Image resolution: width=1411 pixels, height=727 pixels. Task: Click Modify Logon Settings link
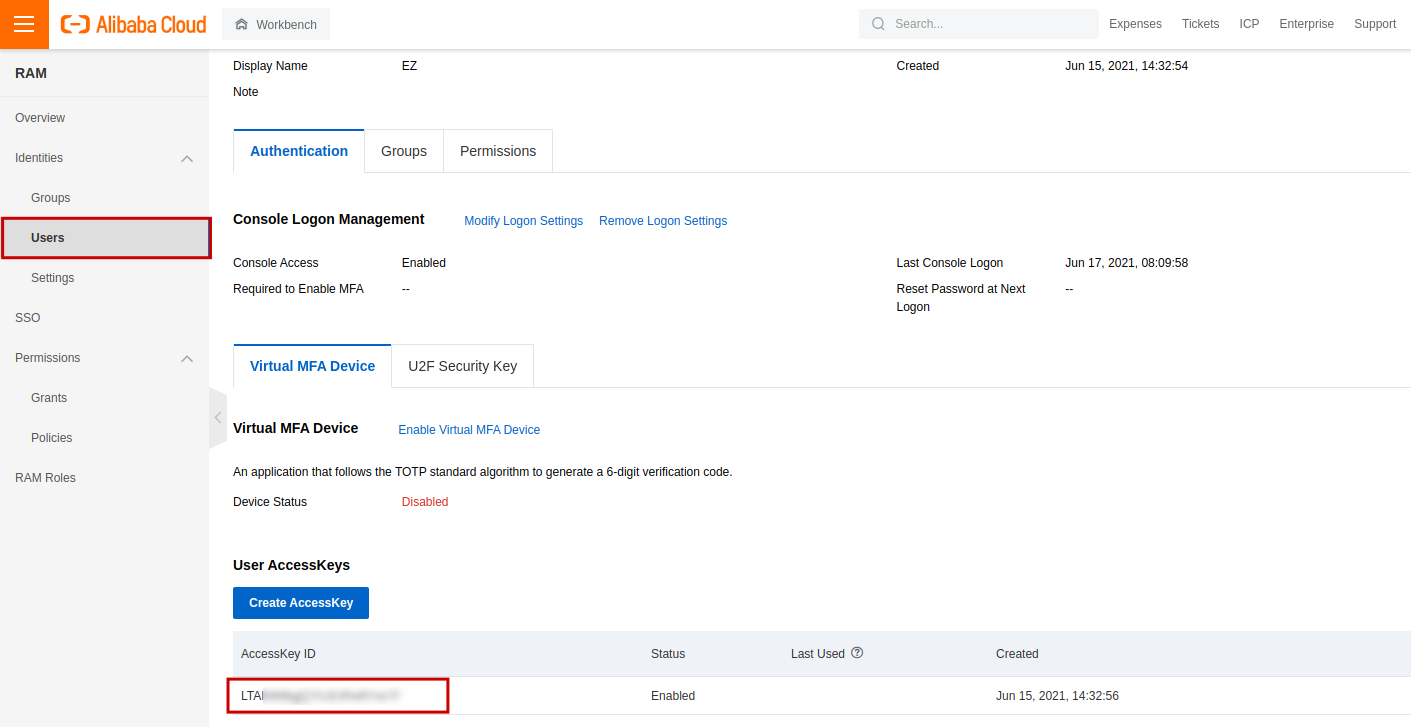524,221
